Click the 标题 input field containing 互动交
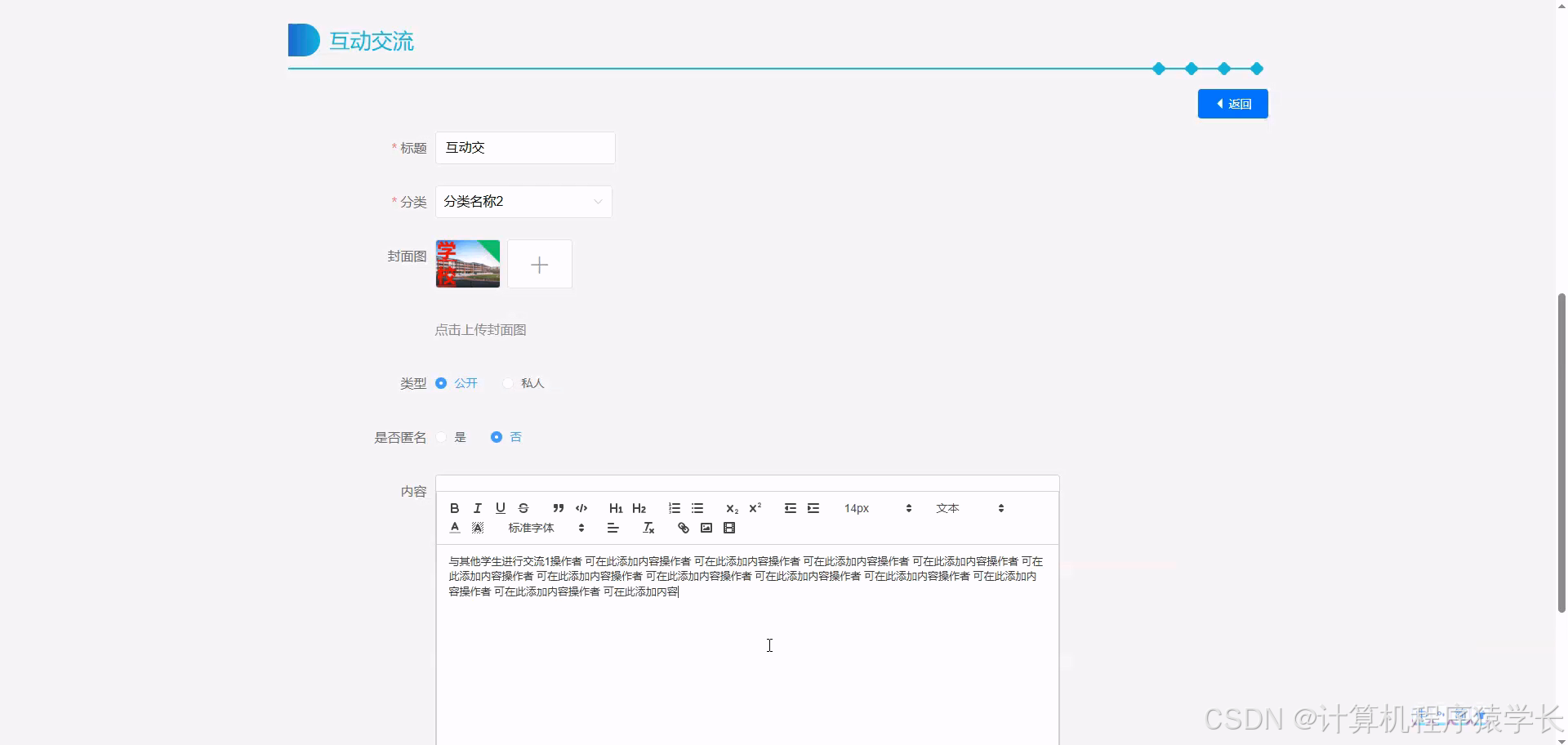Viewport: 1568px width, 745px height. pyautogui.click(x=525, y=148)
